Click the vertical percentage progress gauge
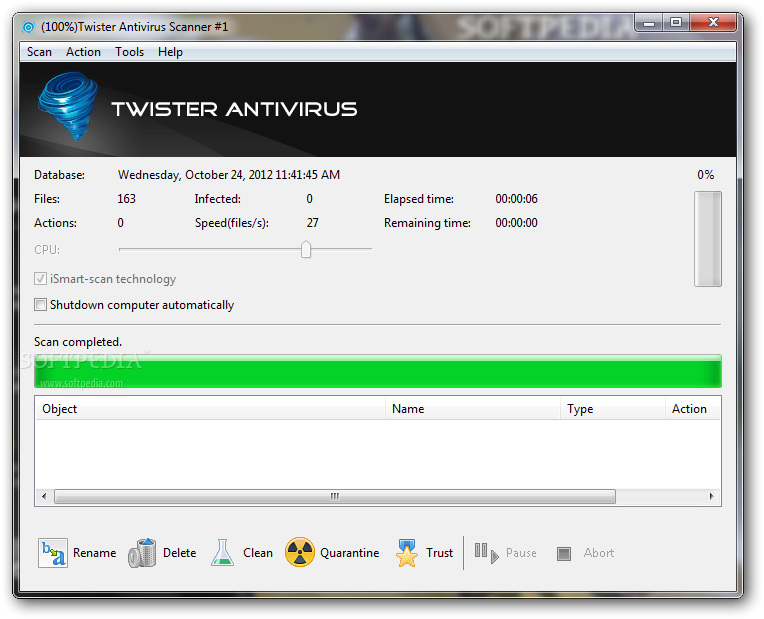 [x=707, y=239]
